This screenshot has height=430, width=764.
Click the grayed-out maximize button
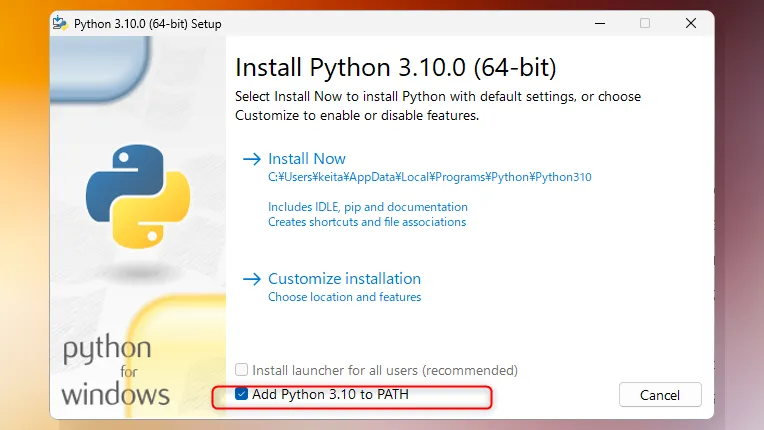point(645,23)
